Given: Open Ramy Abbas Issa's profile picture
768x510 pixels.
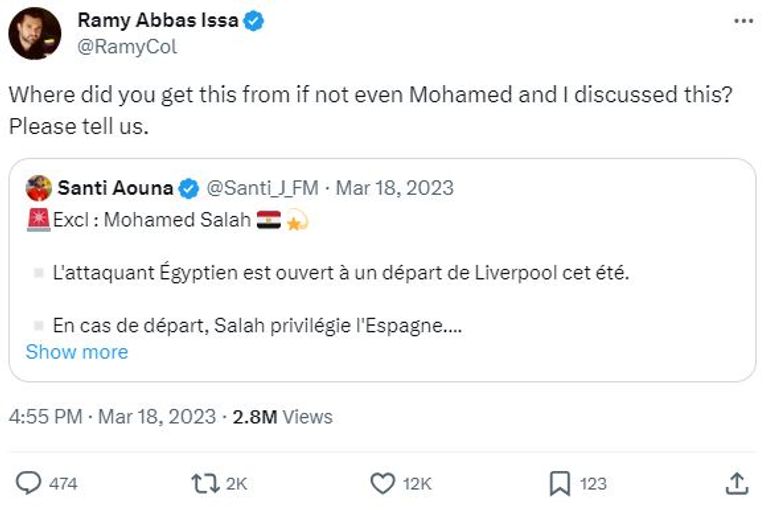Looking at the screenshot, I should (35, 33).
